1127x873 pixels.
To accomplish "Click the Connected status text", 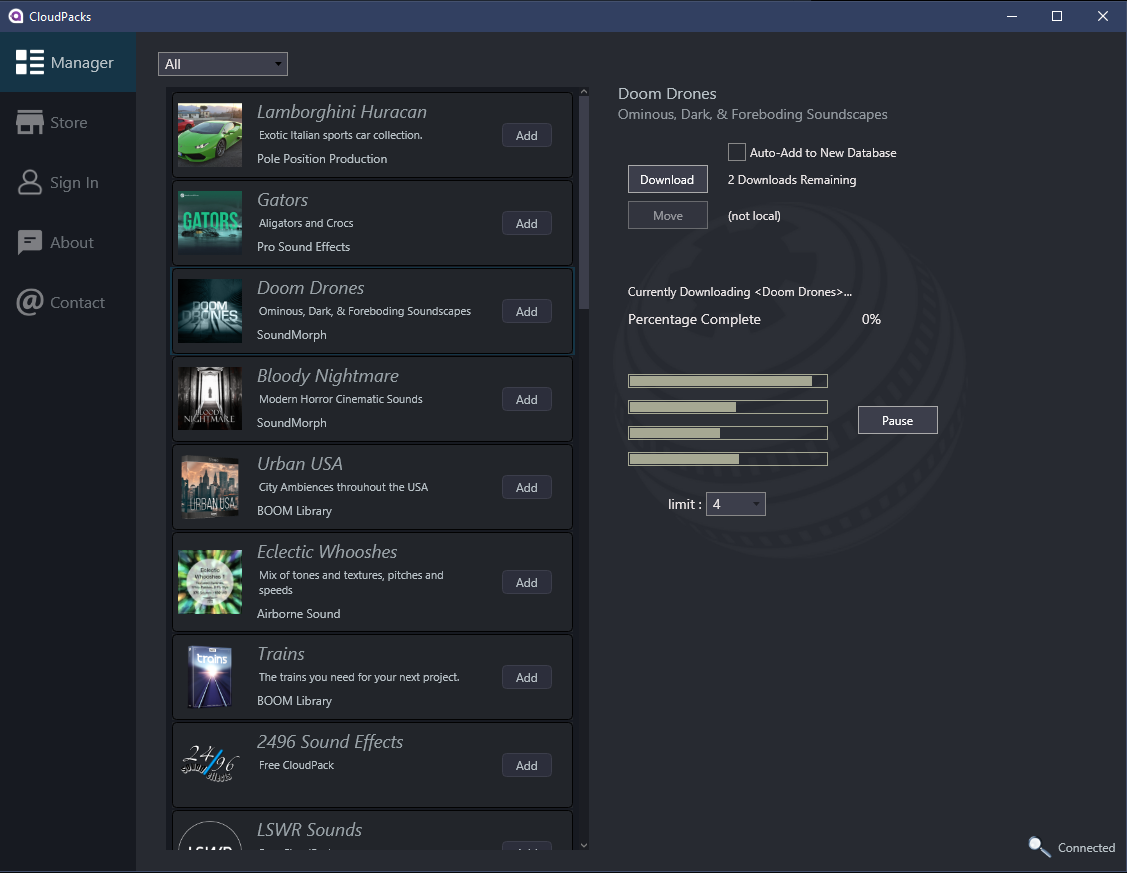I will tap(1086, 848).
